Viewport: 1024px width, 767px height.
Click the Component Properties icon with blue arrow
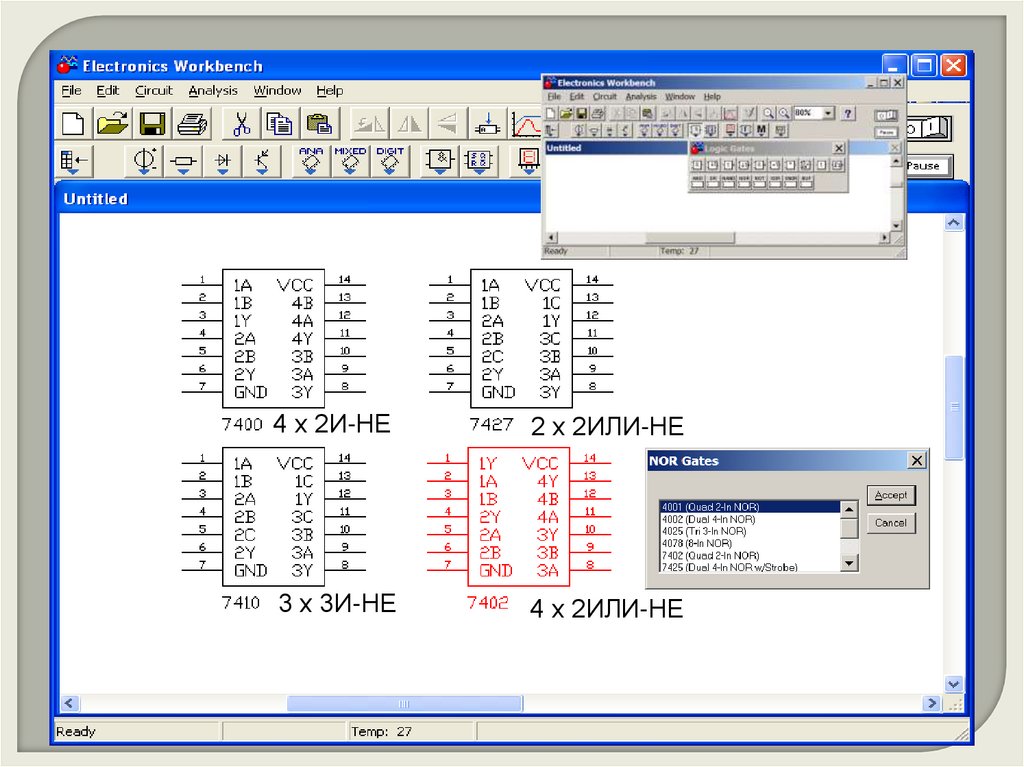click(487, 123)
